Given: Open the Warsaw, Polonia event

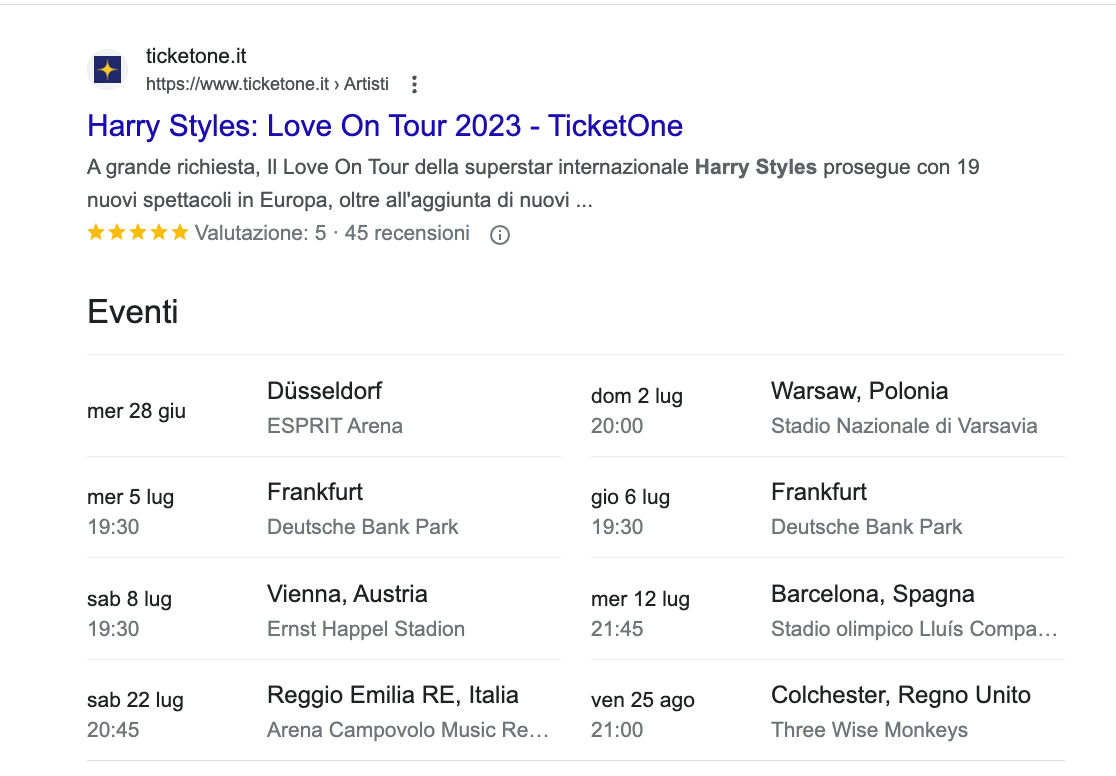Looking at the screenshot, I should (x=828, y=407).
